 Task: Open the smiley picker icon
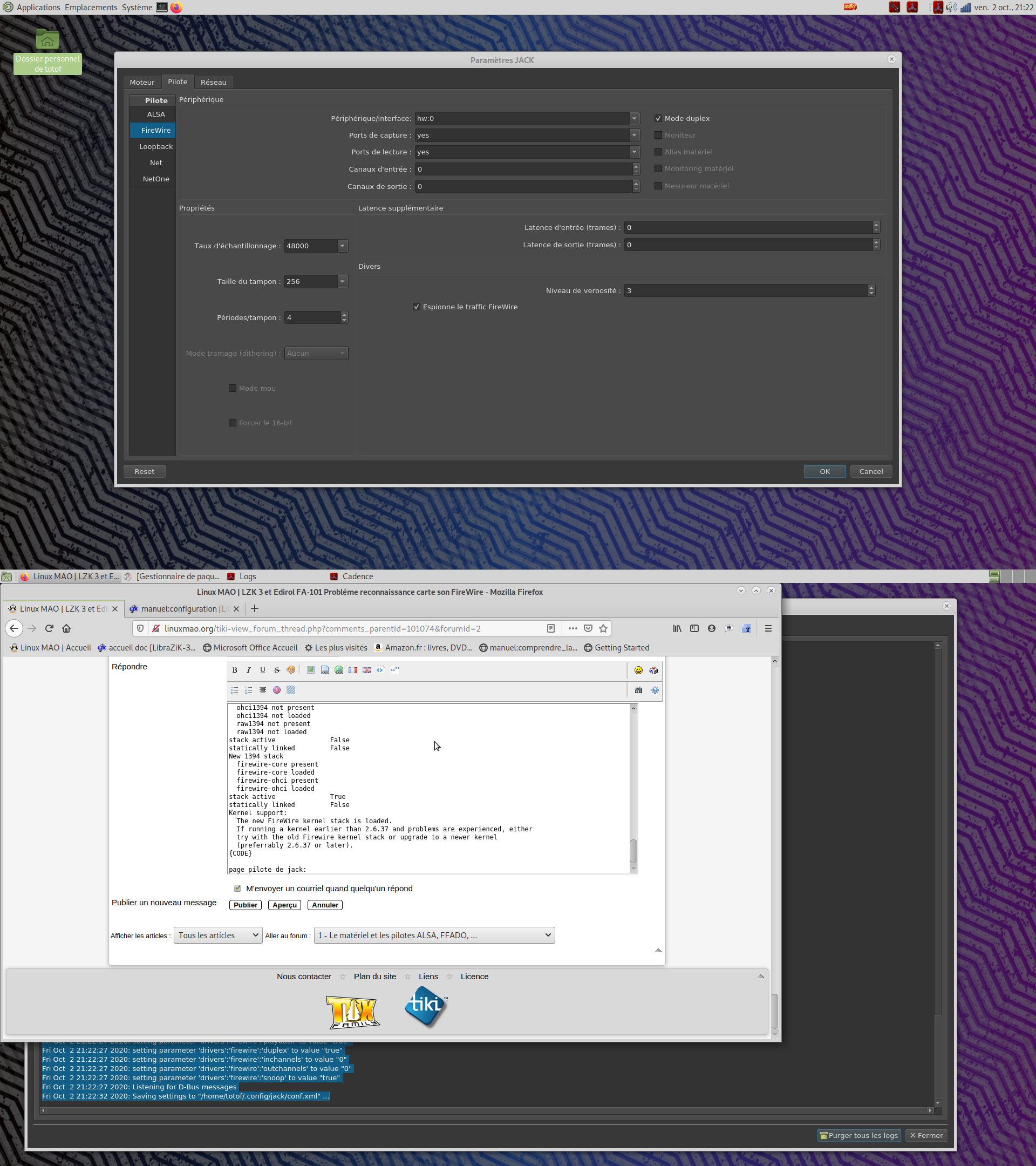click(638, 670)
